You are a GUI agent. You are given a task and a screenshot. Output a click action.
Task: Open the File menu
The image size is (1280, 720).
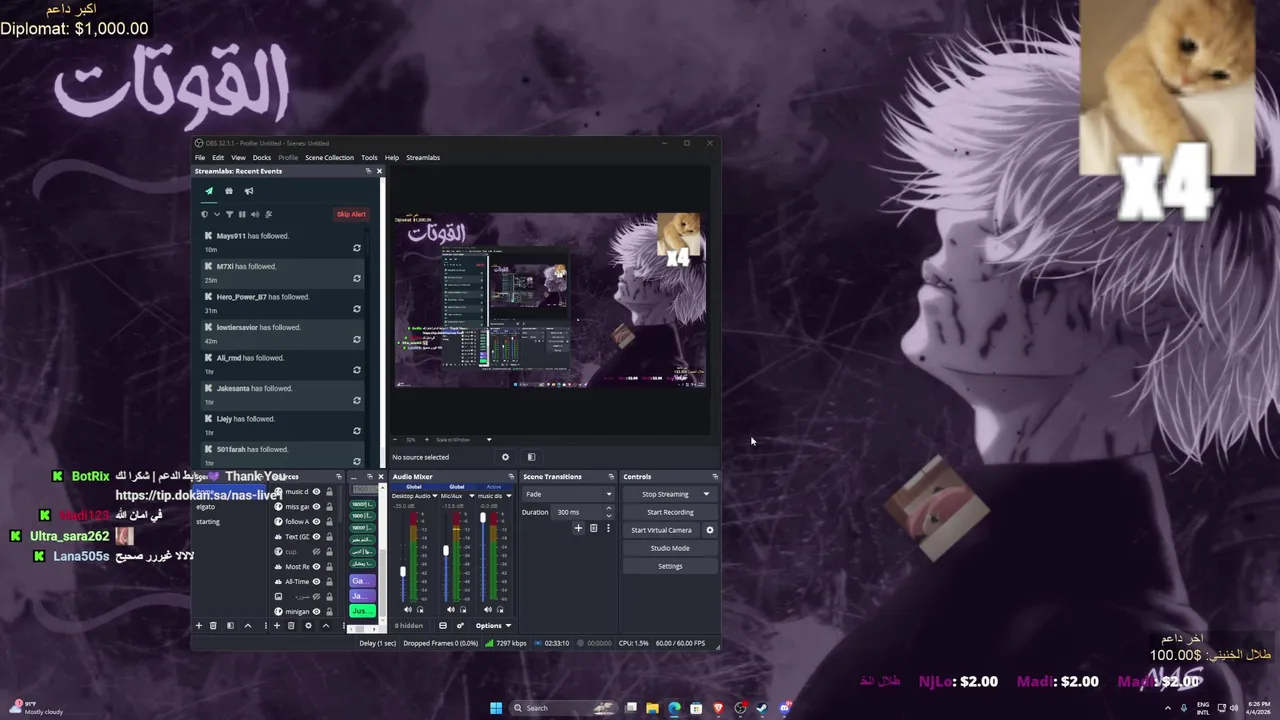pyautogui.click(x=200, y=158)
